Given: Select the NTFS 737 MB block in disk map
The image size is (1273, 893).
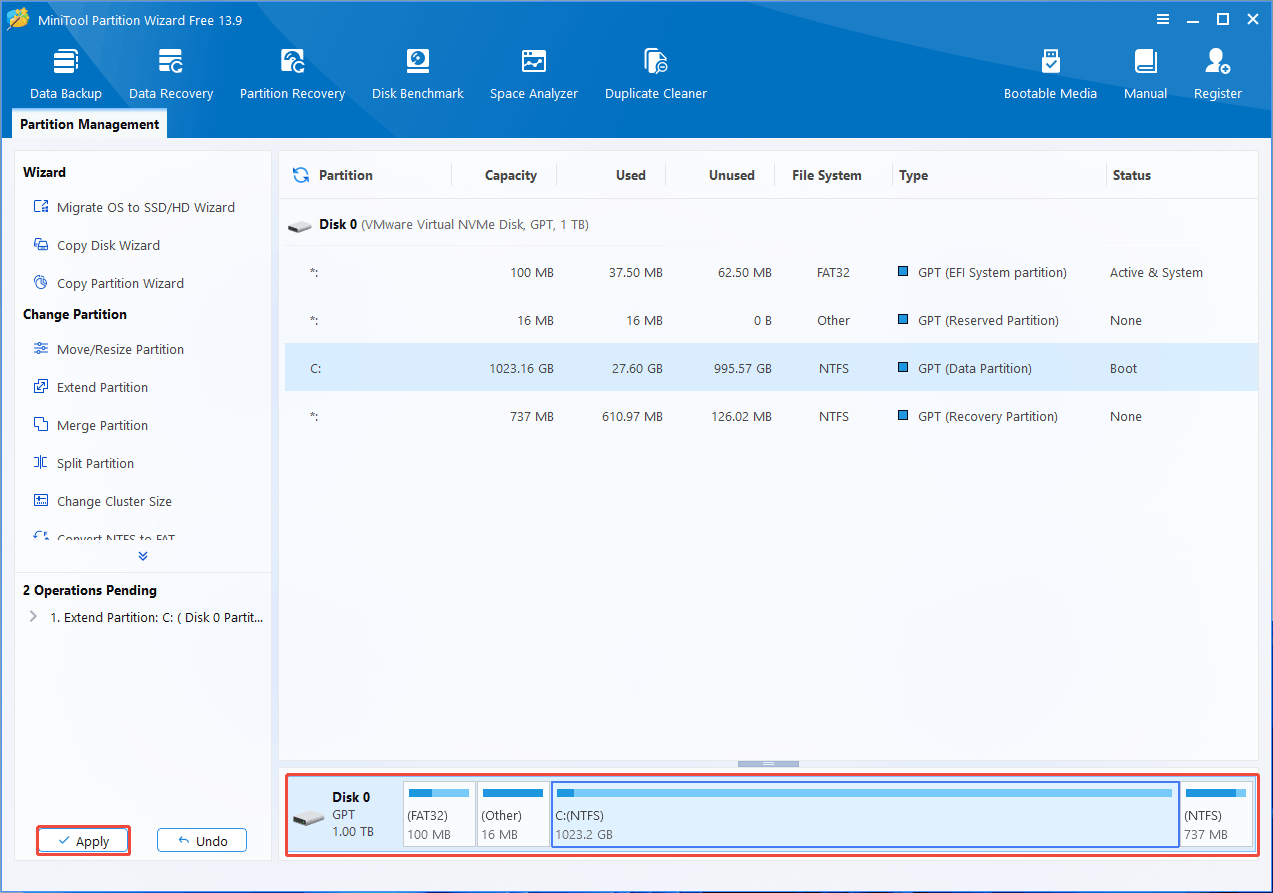Looking at the screenshot, I should click(1216, 814).
